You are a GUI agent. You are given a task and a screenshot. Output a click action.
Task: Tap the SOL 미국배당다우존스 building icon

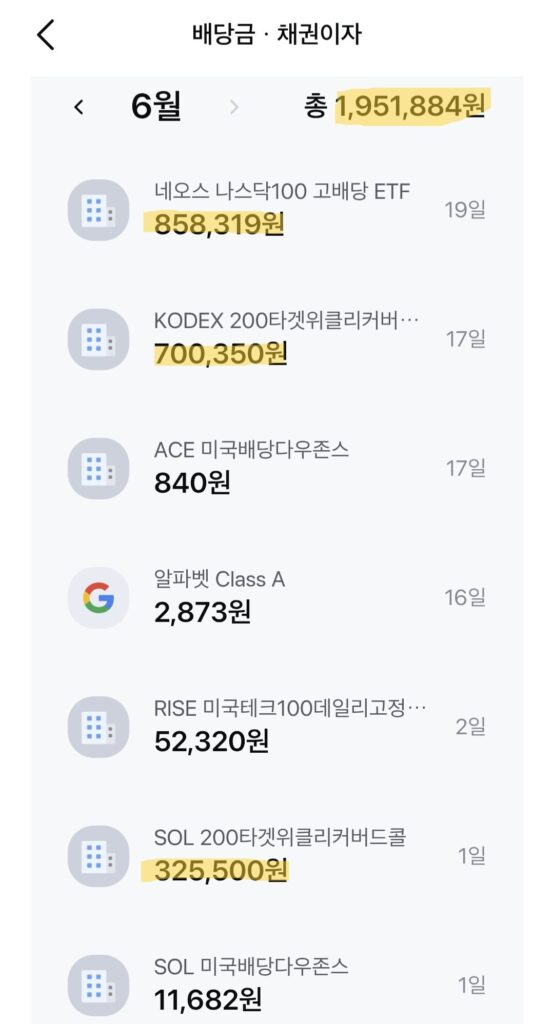pyautogui.click(x=98, y=985)
